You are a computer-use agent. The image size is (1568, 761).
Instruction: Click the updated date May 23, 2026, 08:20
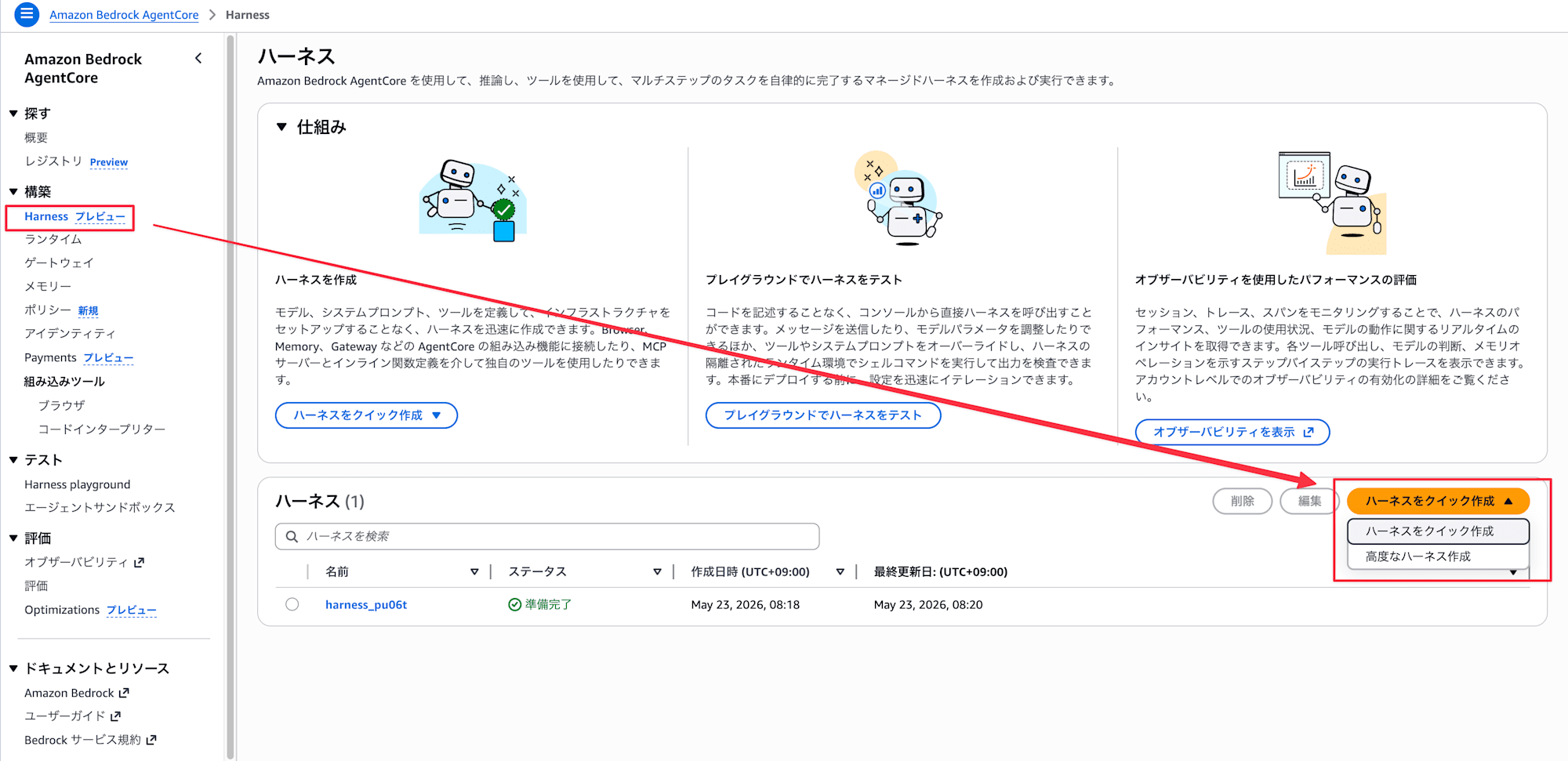tap(928, 604)
